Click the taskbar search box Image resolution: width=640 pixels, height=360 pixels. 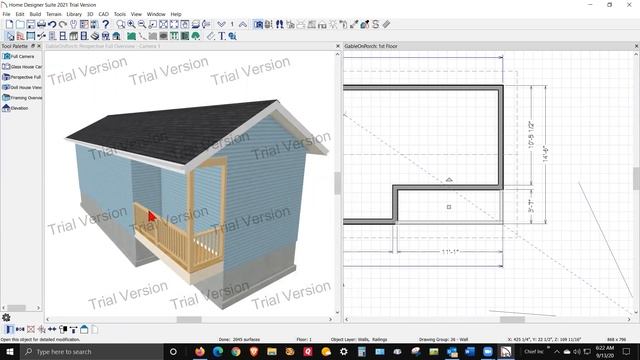[x=91, y=351]
